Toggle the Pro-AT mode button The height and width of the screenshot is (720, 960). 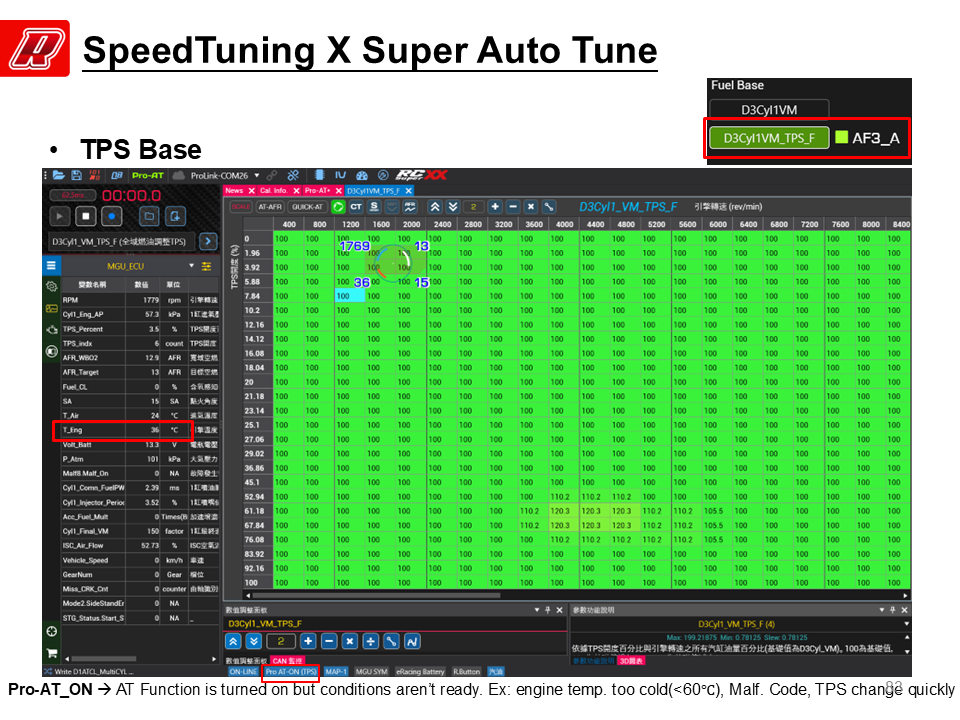click(148, 176)
